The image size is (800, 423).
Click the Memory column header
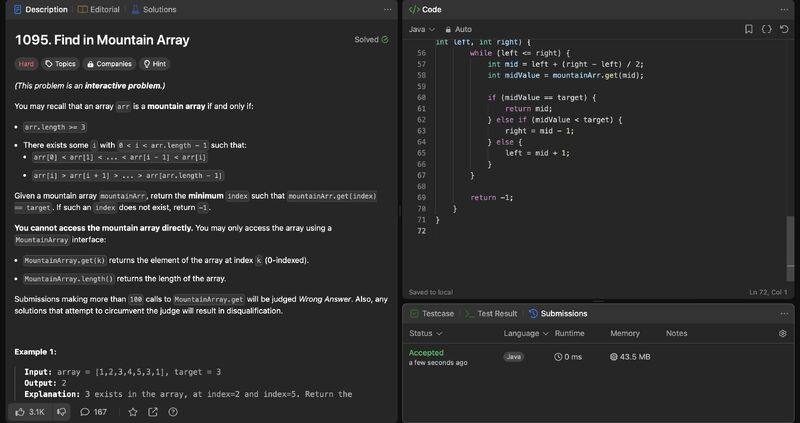625,333
